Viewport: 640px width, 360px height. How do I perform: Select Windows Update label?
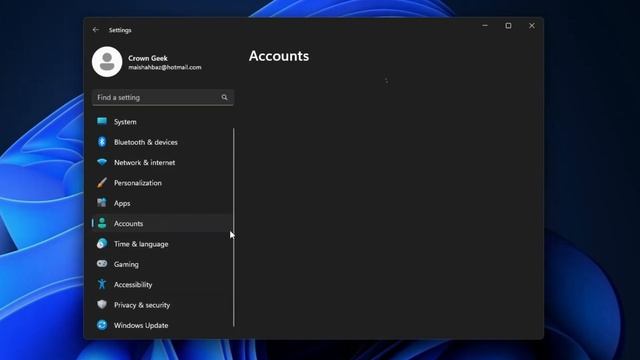(141, 325)
